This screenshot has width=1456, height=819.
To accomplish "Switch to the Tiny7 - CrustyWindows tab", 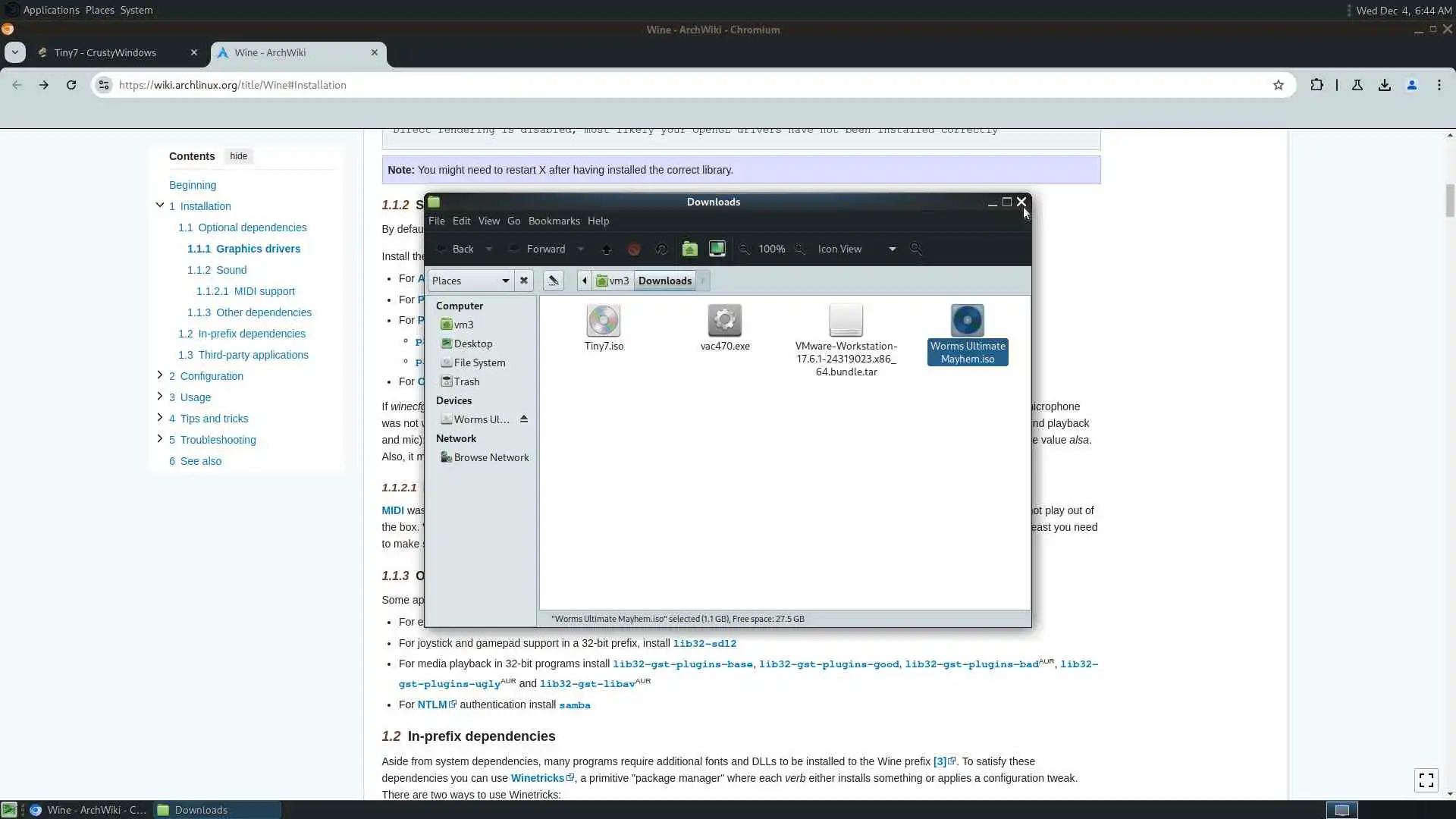I will click(105, 52).
